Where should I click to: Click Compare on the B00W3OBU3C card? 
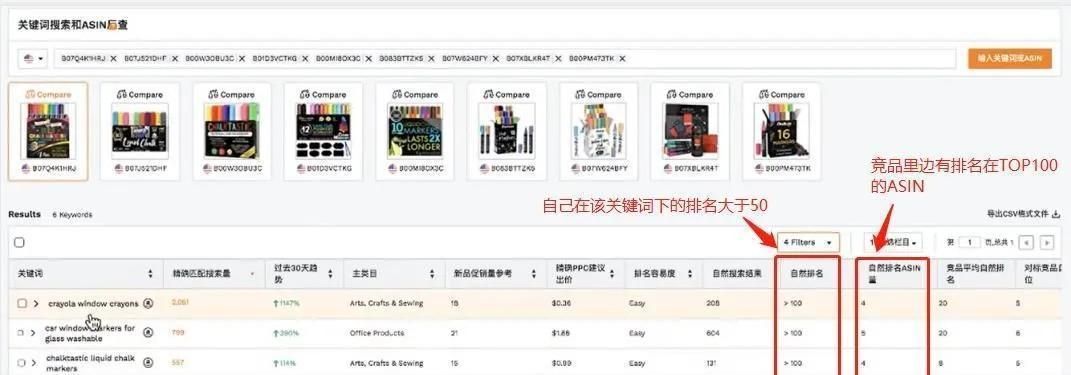coord(232,94)
